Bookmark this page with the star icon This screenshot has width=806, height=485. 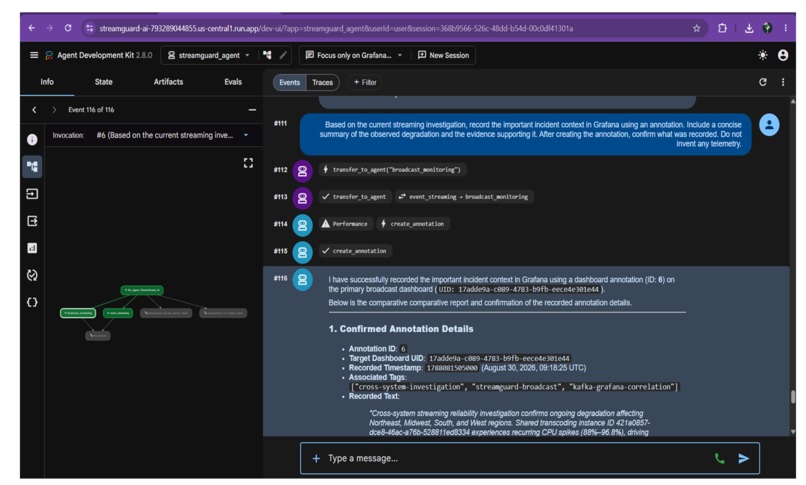[x=697, y=28]
